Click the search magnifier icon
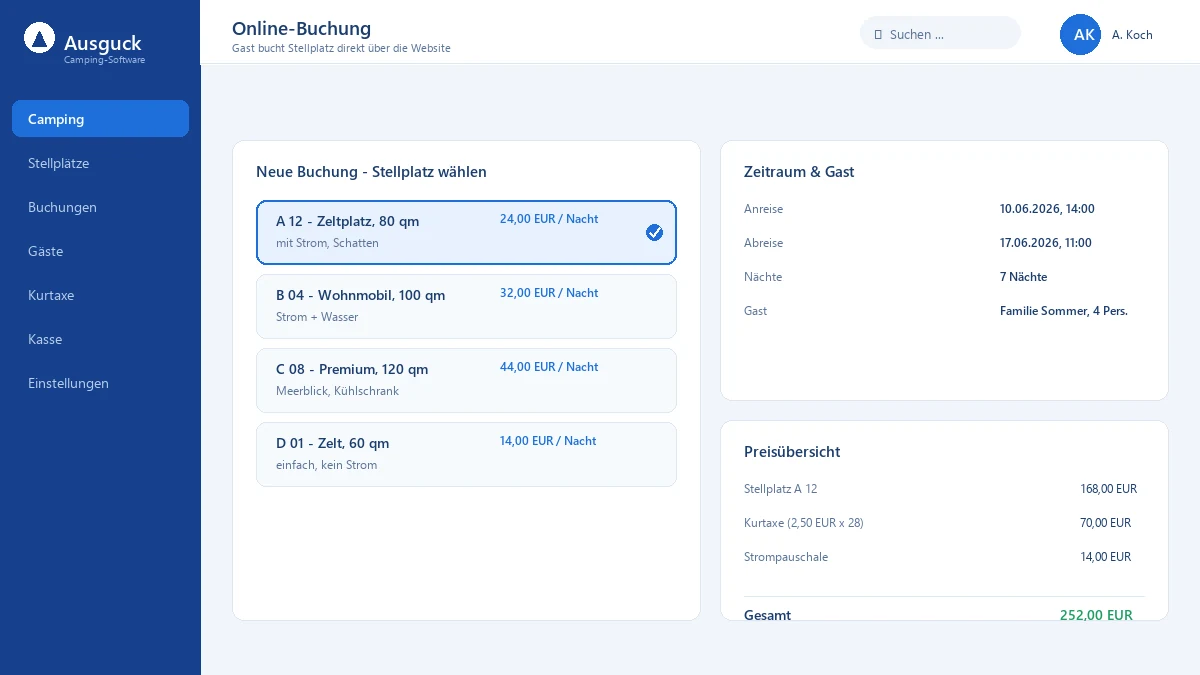 point(878,34)
